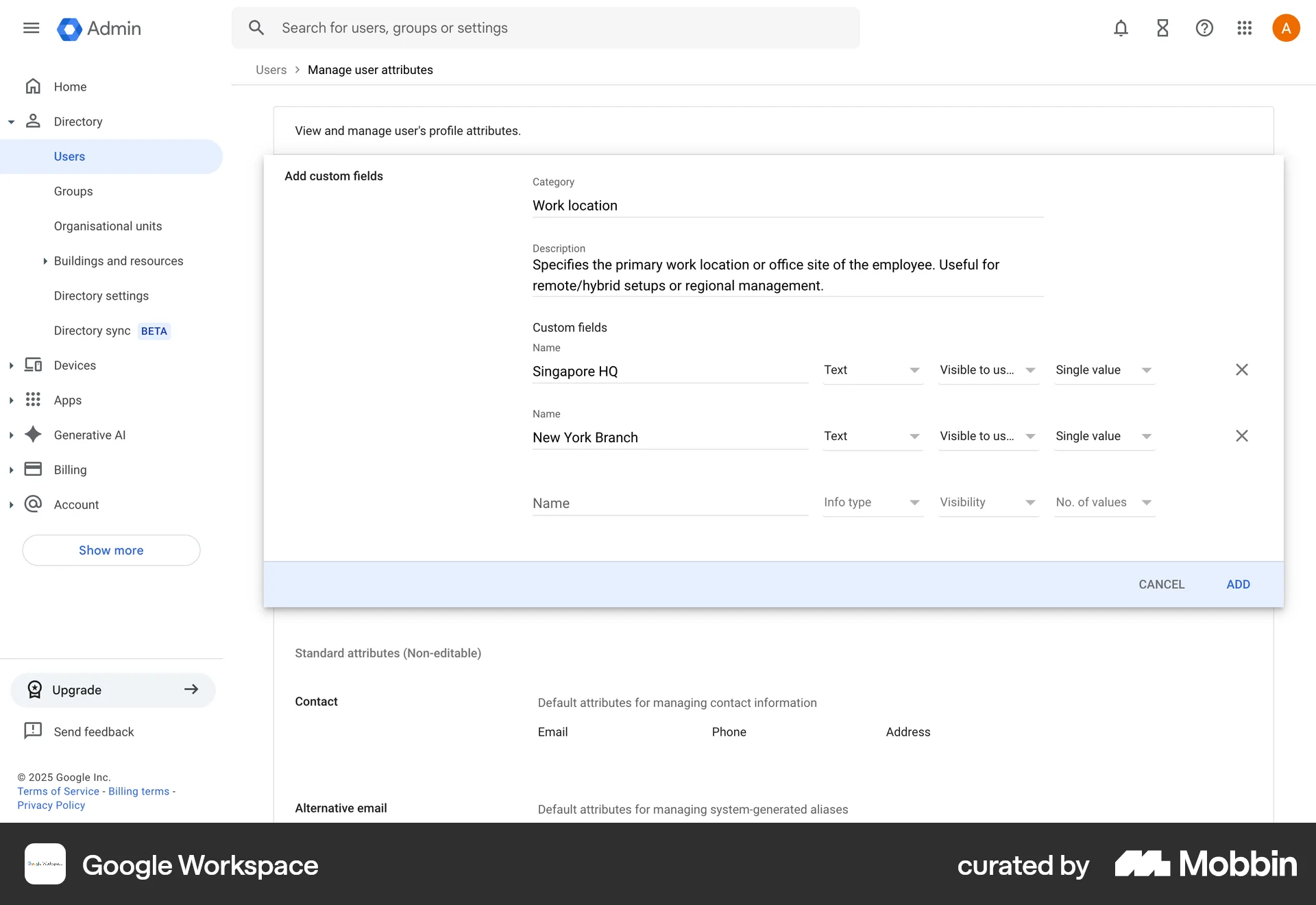The height and width of the screenshot is (905, 1316).
Task: Open the help question mark icon
Action: 1204,28
